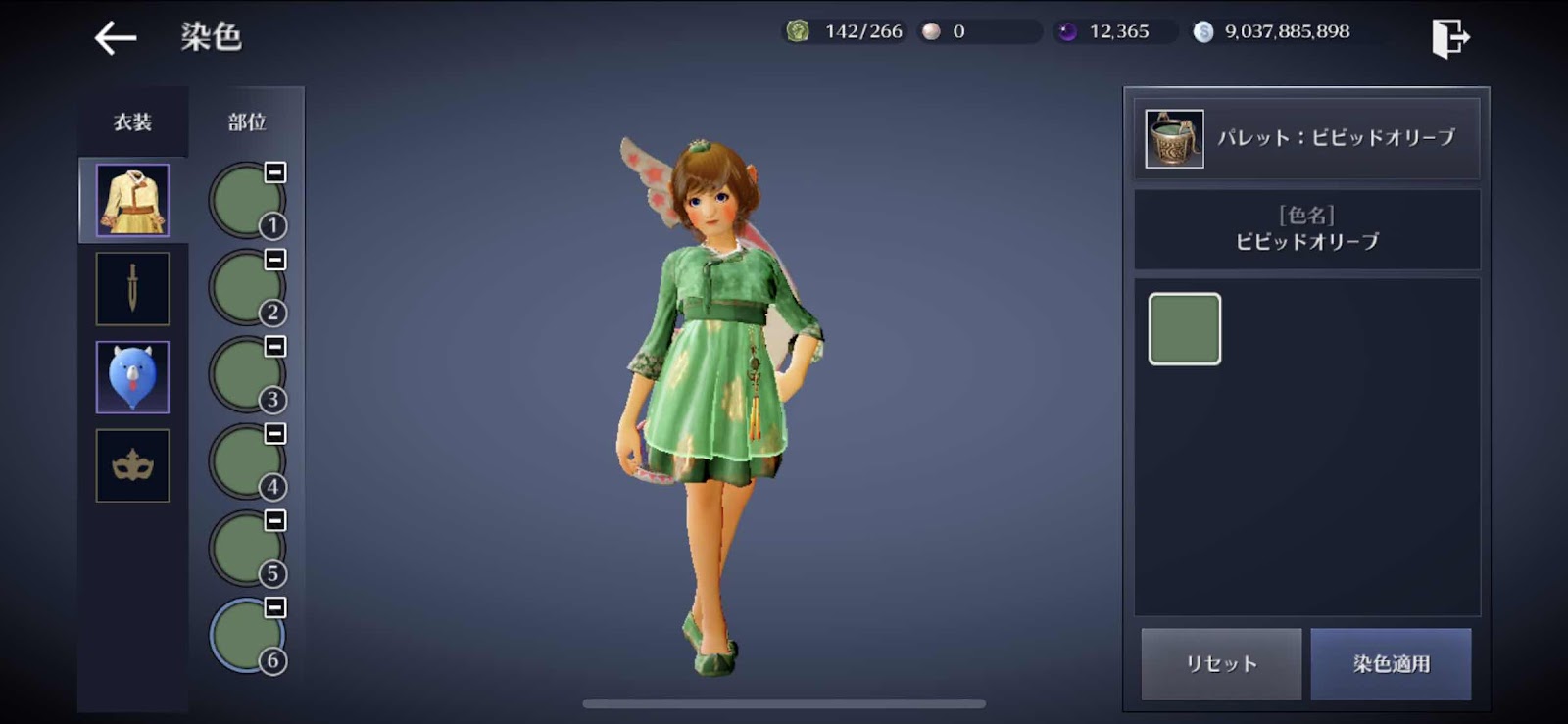Open the 部位 tab

247,122
